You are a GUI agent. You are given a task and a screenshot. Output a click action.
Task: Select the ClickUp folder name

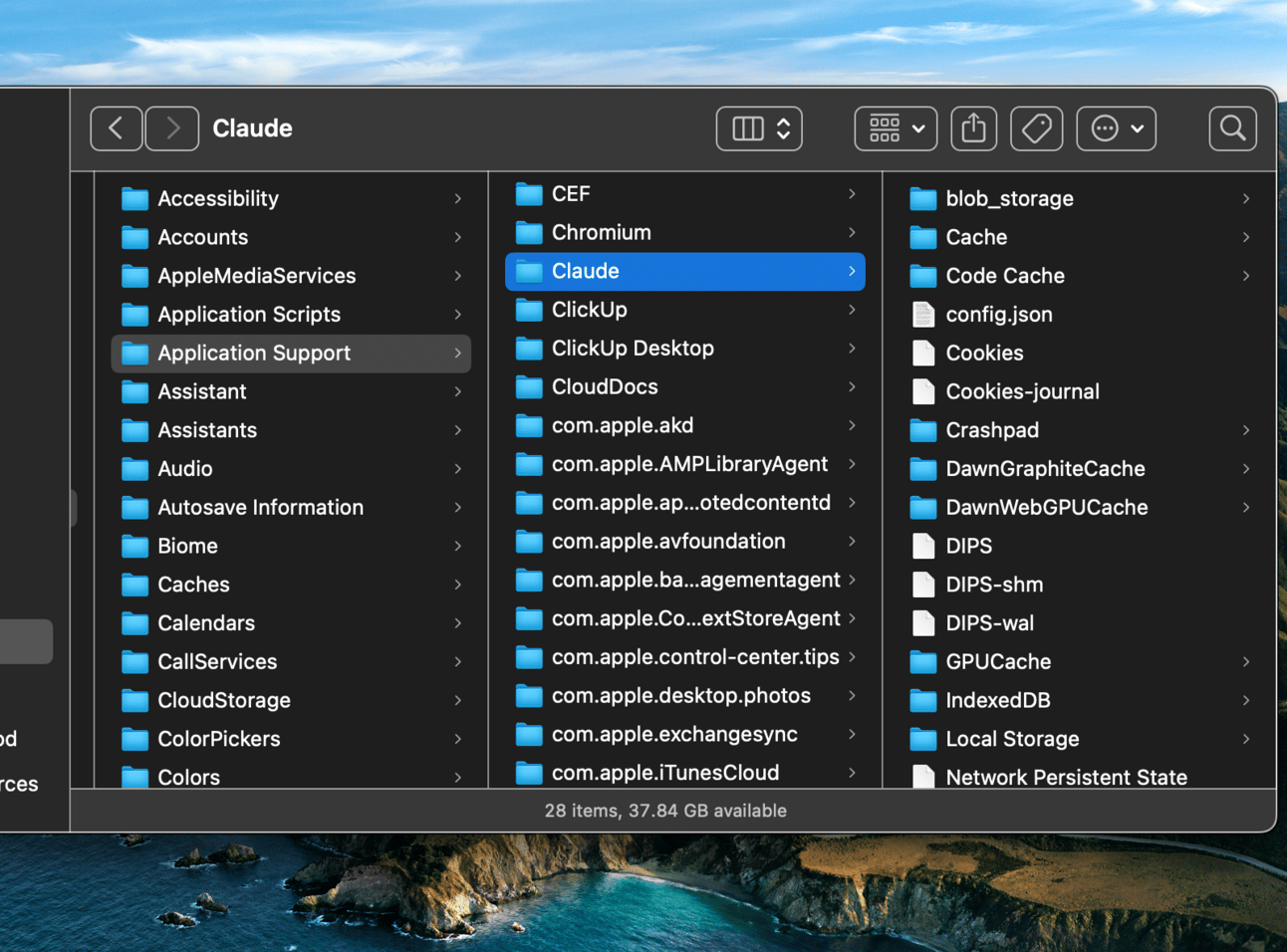[x=590, y=310]
